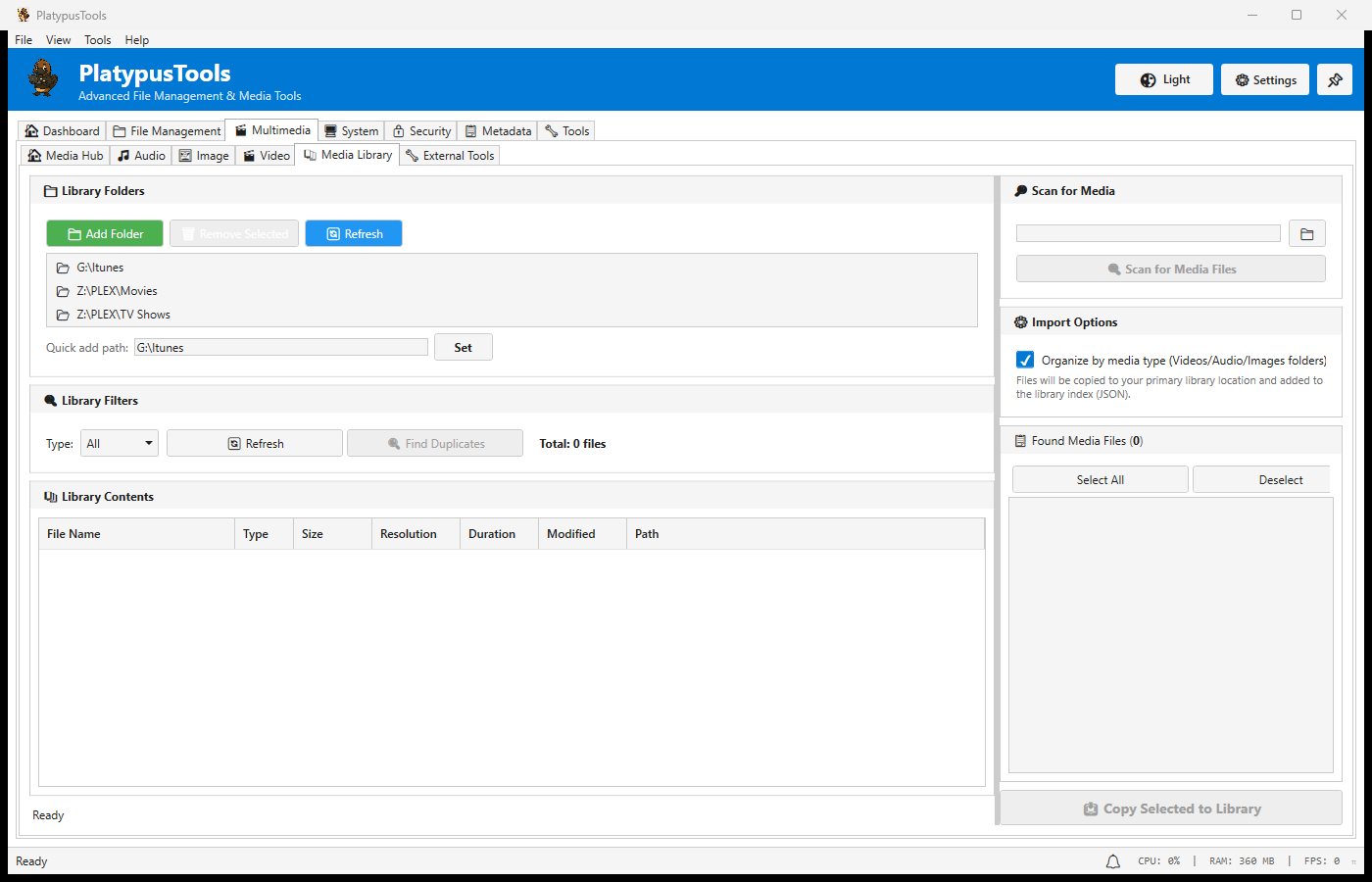Open the Tools menu
The height and width of the screenshot is (882, 1372).
click(x=97, y=40)
